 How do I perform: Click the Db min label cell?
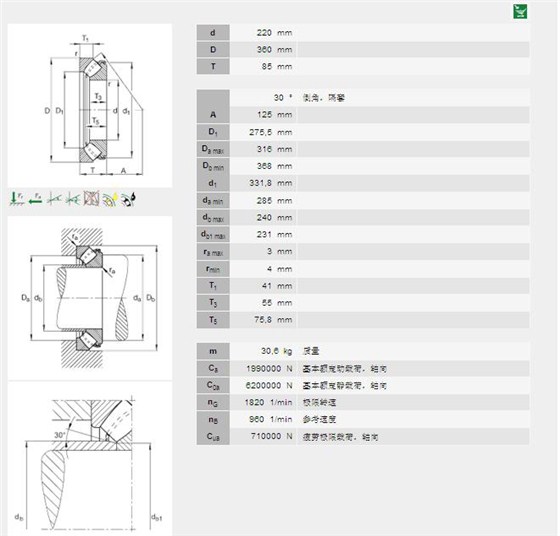[213, 166]
